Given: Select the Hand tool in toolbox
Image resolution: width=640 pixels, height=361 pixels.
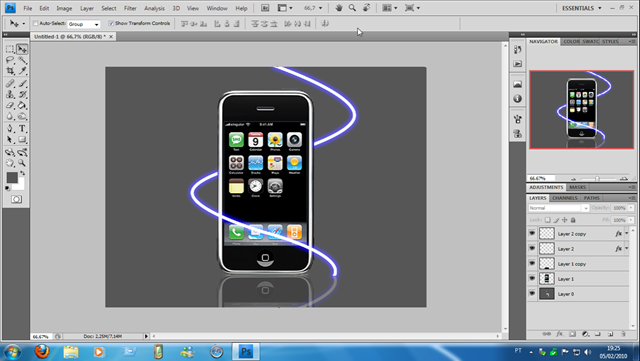Looking at the screenshot, I should pos(10,163).
